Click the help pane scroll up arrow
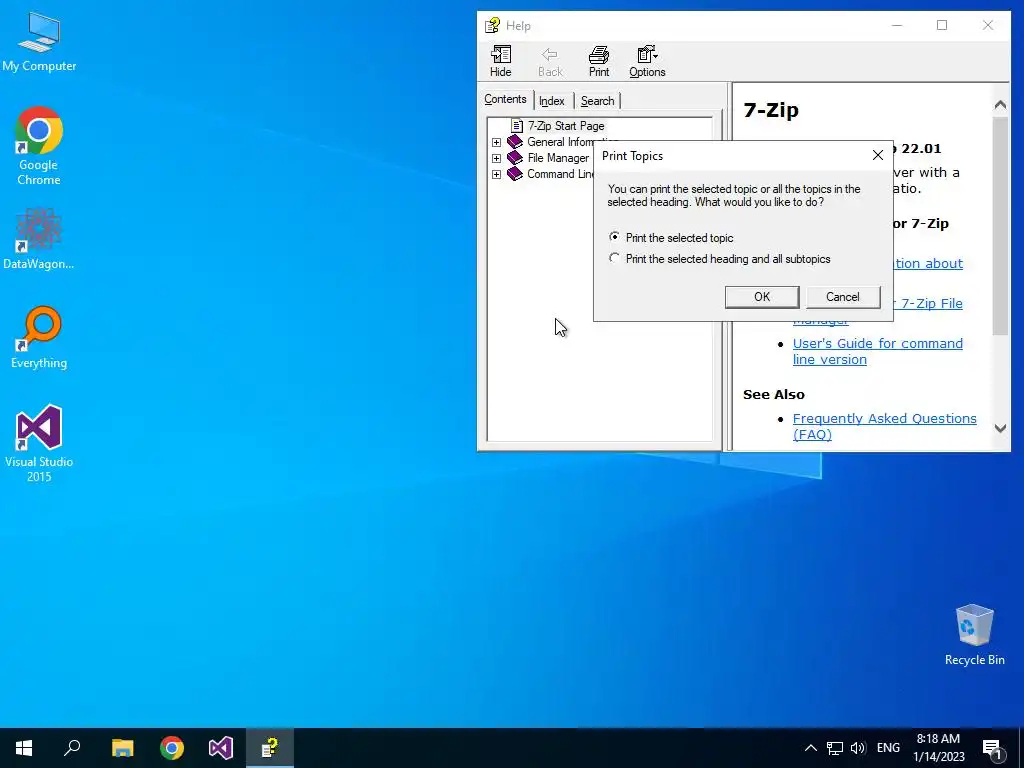1024x768 pixels. pos(1000,104)
